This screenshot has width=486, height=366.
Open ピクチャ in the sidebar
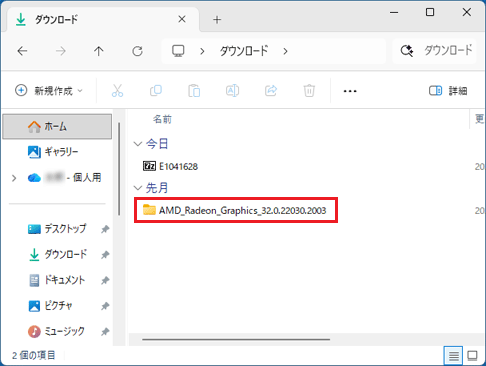pos(50,306)
